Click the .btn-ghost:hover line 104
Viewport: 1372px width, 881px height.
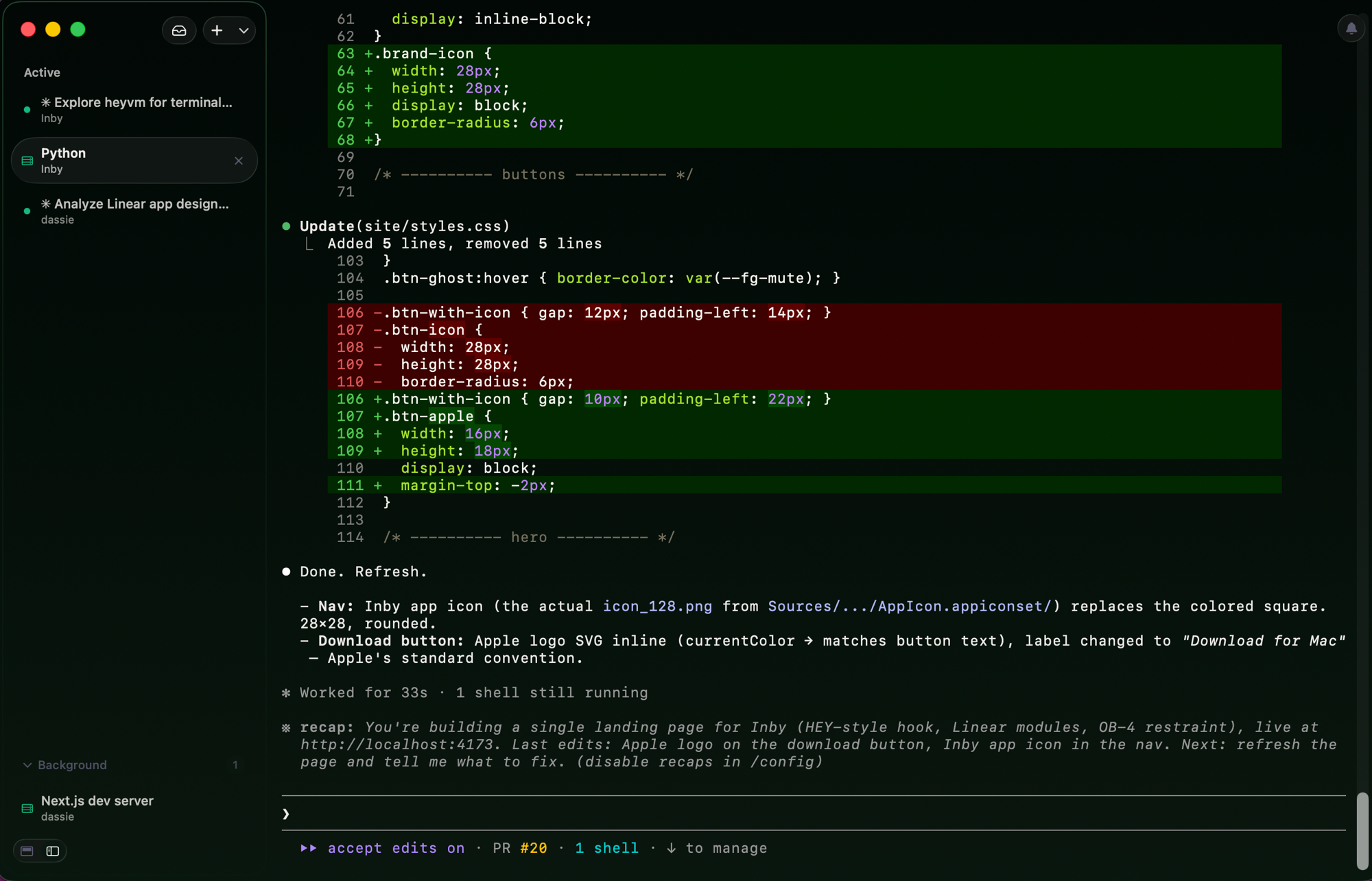(x=611, y=279)
